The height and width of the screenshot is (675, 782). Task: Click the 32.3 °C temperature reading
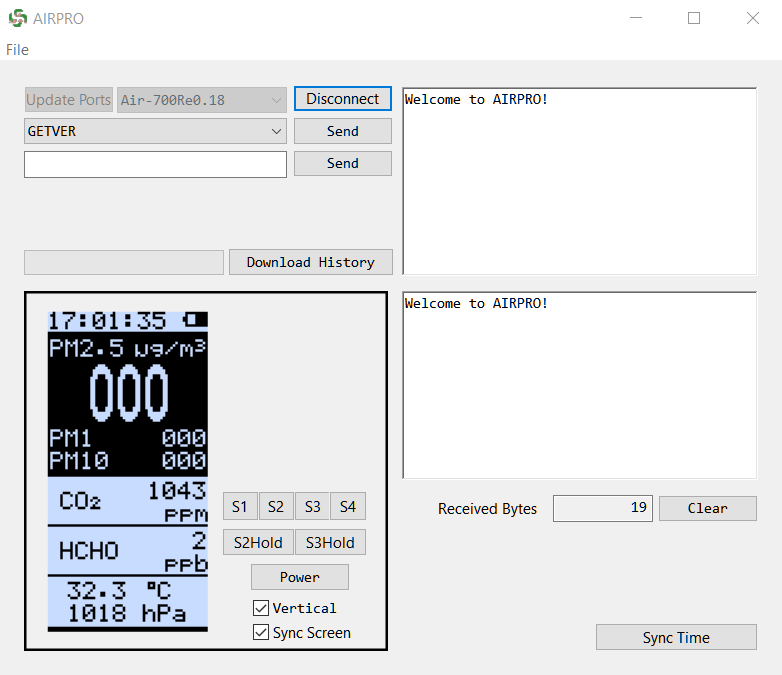(119, 590)
